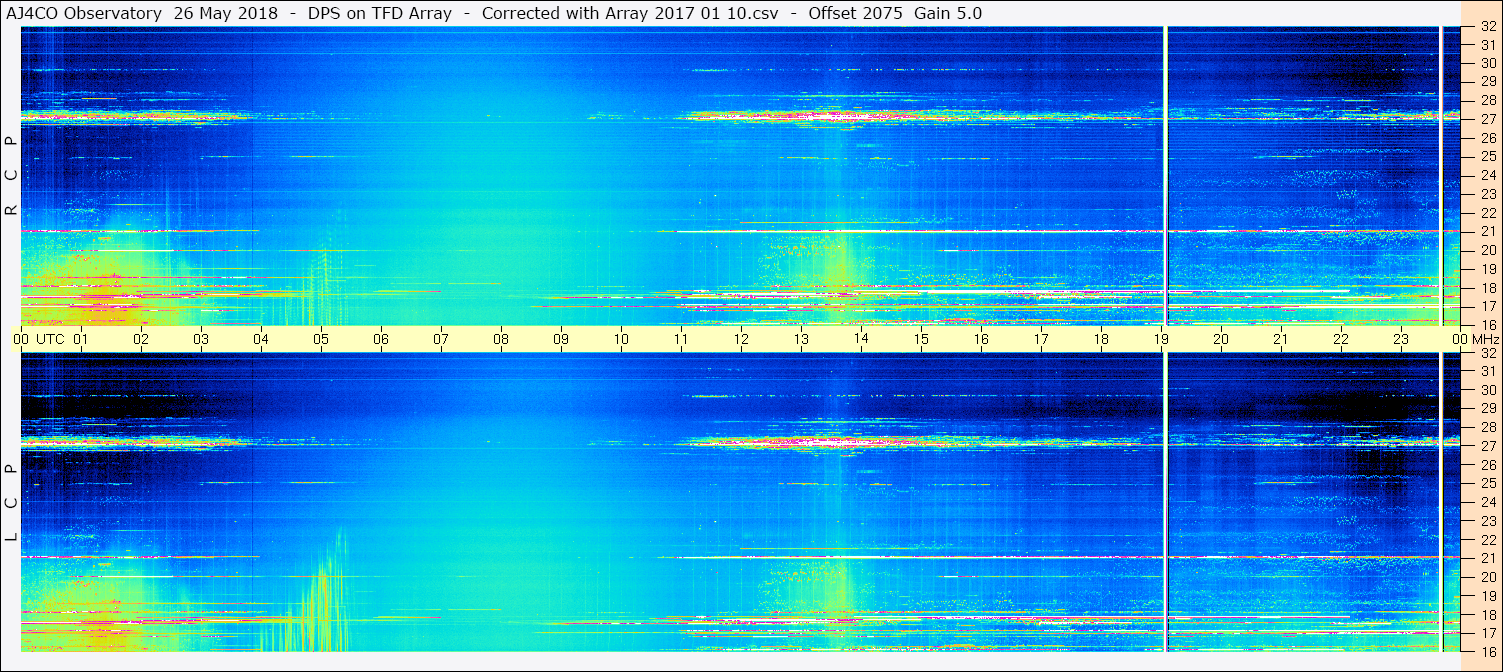Click the AJ4CO Observatory title text
1503x672 pixels.
click(x=84, y=13)
